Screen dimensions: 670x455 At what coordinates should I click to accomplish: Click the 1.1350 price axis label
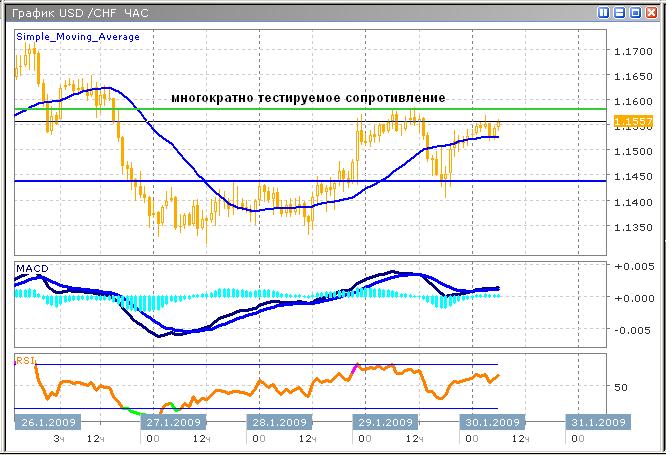coord(632,227)
